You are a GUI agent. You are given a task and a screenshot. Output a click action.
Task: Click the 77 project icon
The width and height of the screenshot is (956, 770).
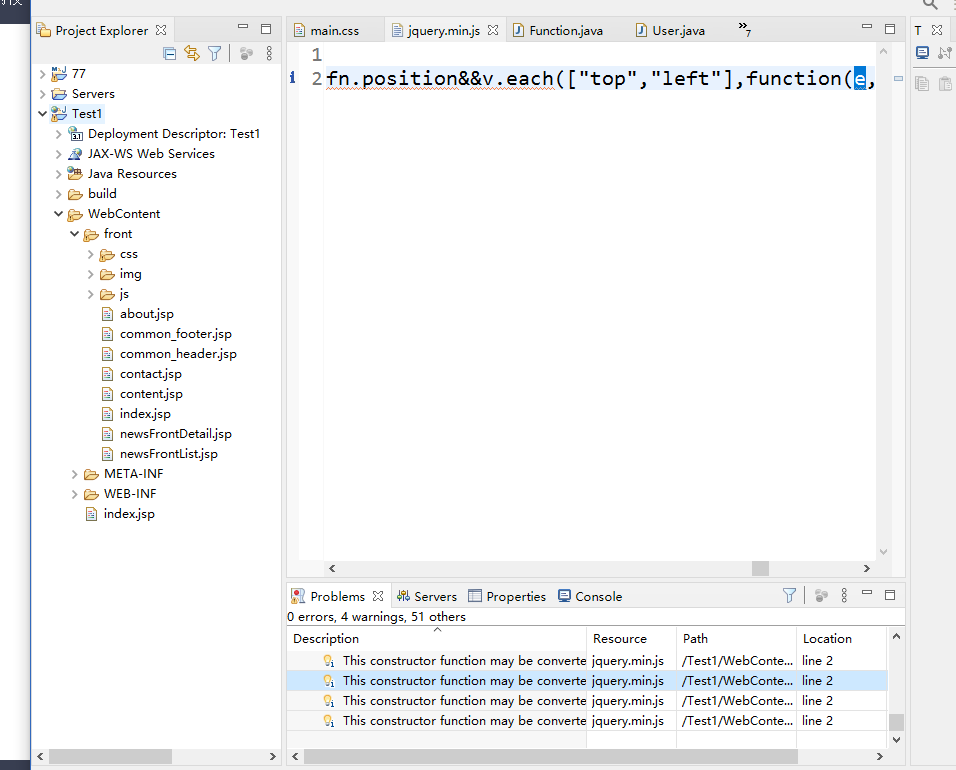59,74
